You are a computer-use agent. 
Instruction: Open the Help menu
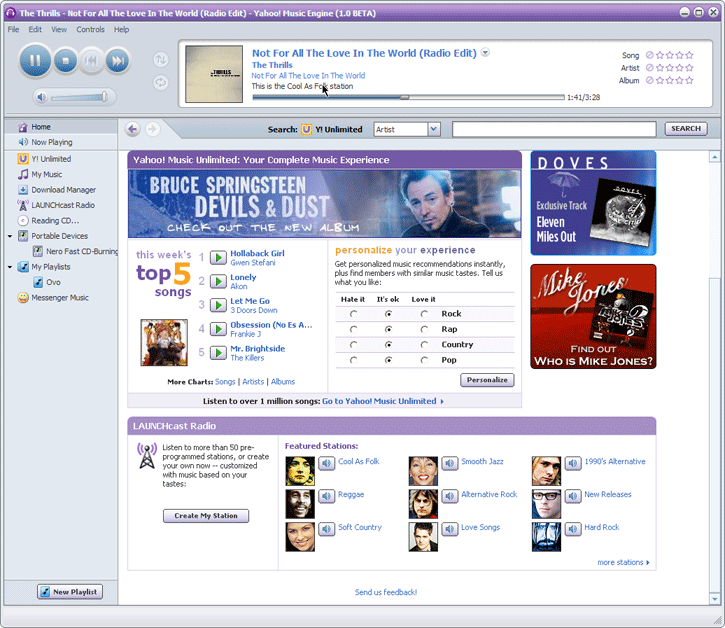[x=122, y=30]
